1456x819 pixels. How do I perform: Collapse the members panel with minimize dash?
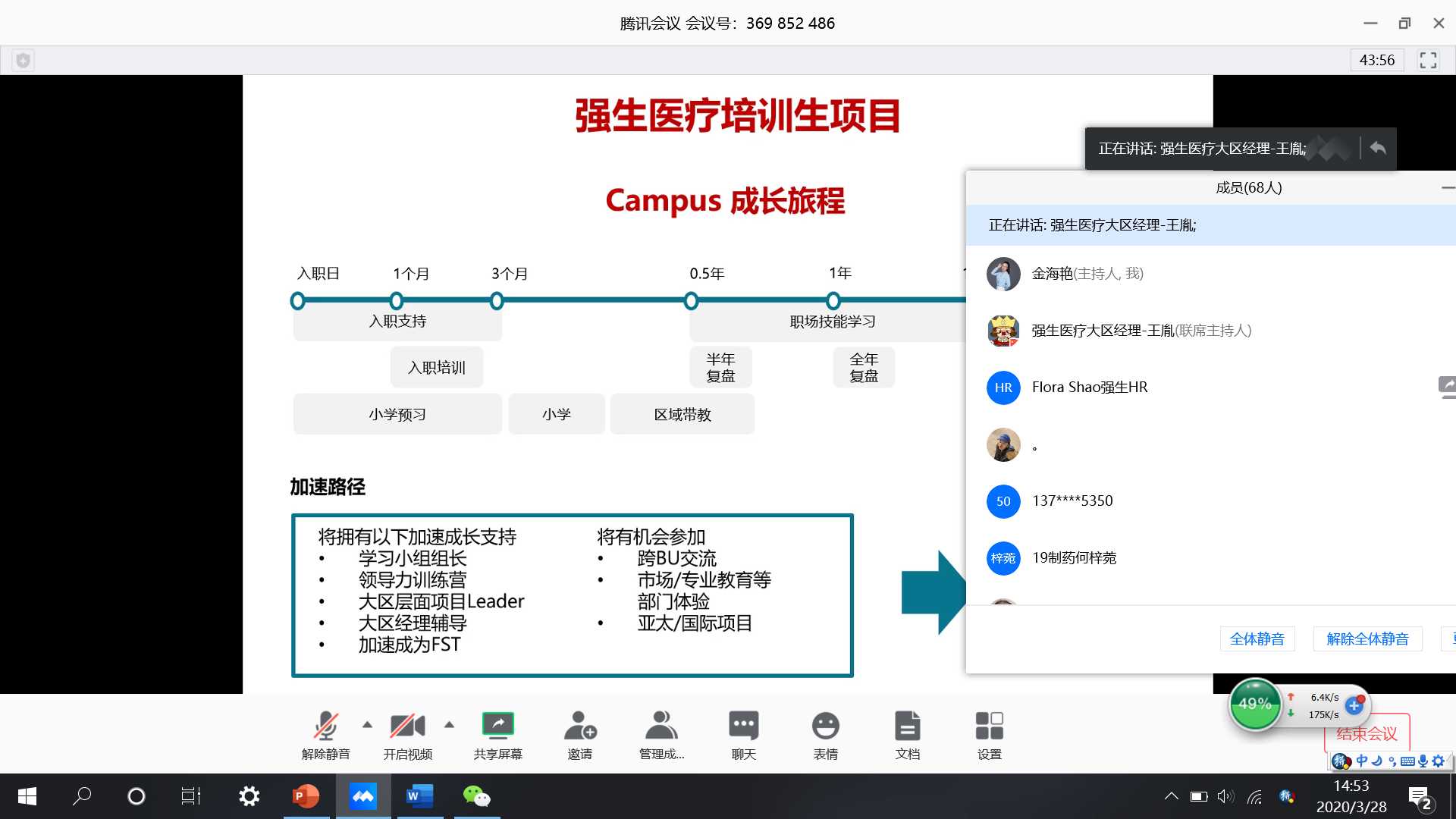pyautogui.click(x=1447, y=187)
